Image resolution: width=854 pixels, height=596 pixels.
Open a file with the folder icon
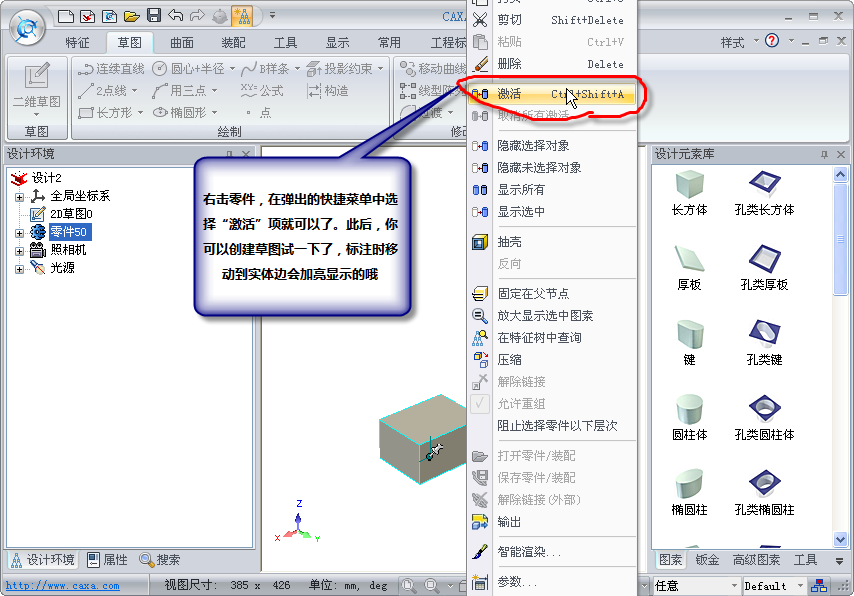131,16
